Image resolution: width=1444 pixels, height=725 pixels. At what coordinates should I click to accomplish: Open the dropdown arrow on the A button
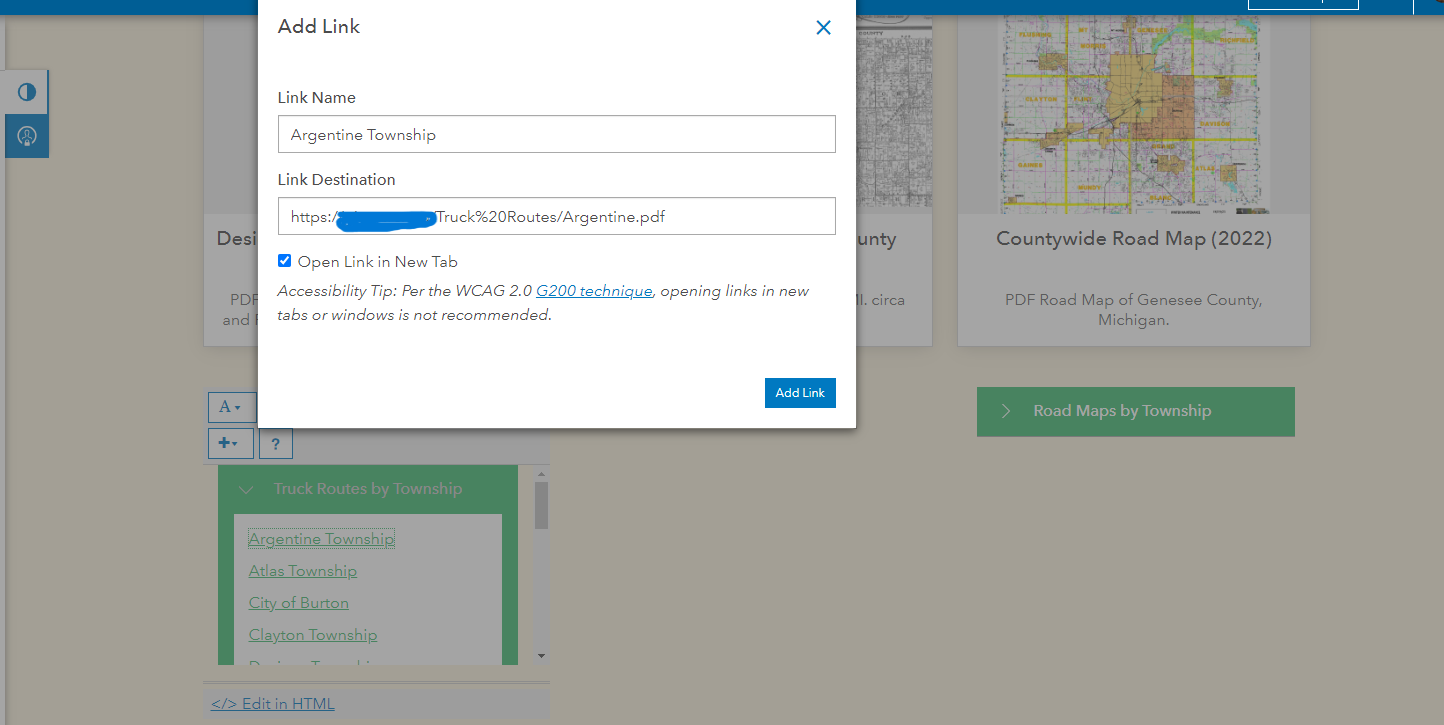237,407
